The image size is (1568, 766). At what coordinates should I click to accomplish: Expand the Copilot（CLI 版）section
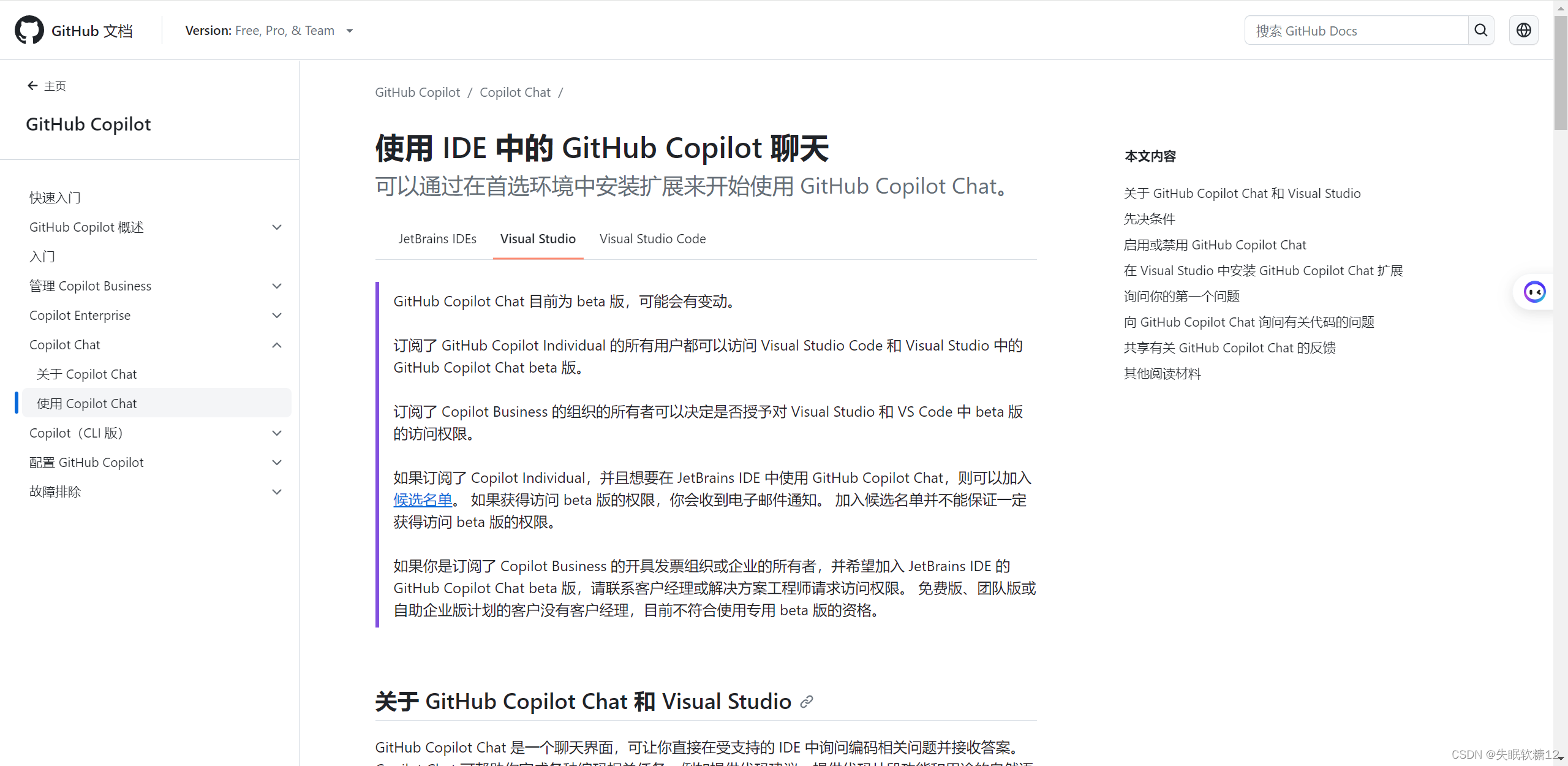click(x=277, y=433)
